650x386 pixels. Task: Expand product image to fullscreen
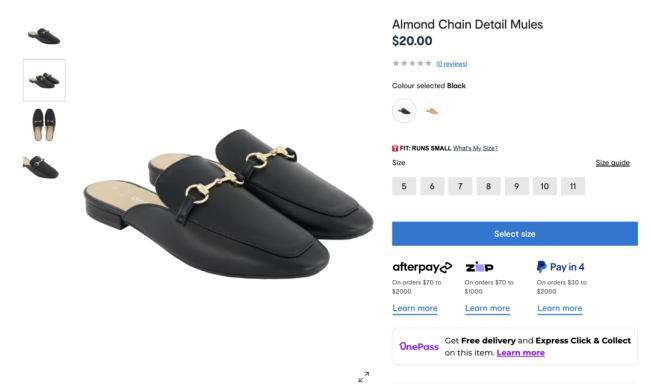tap(364, 376)
